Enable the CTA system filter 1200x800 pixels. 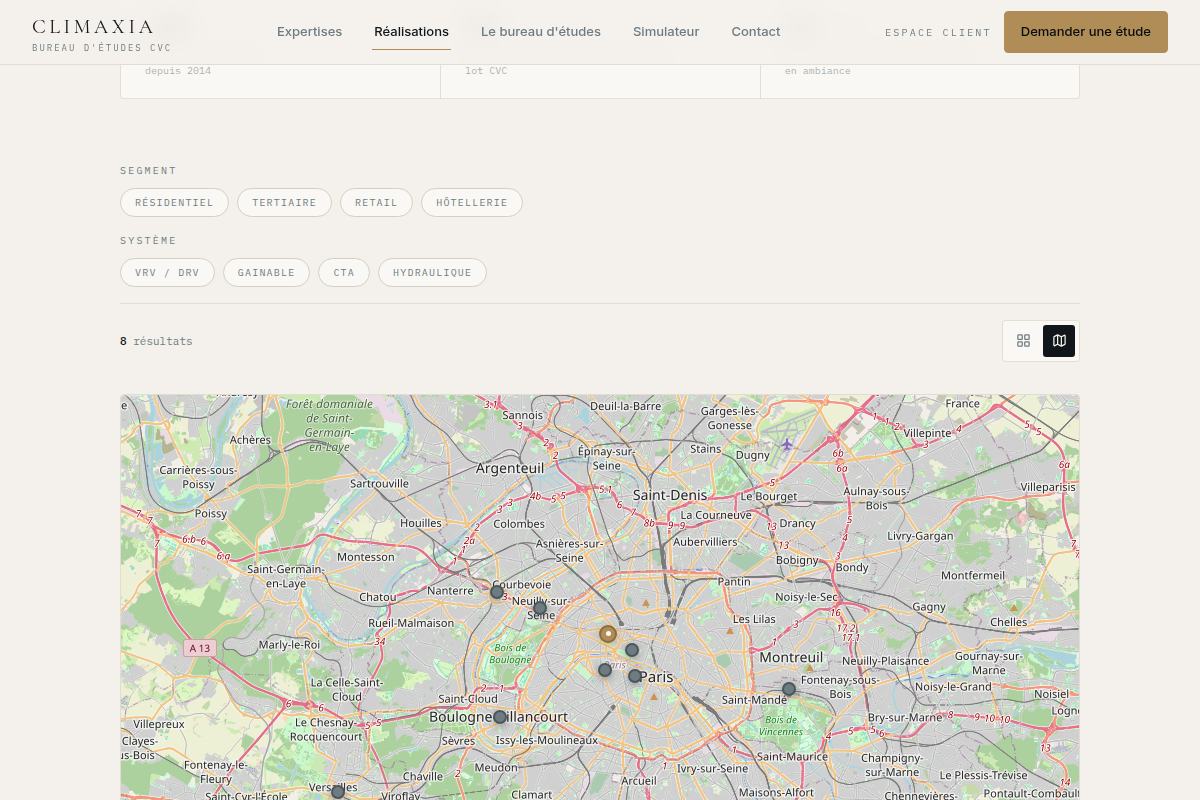[344, 272]
